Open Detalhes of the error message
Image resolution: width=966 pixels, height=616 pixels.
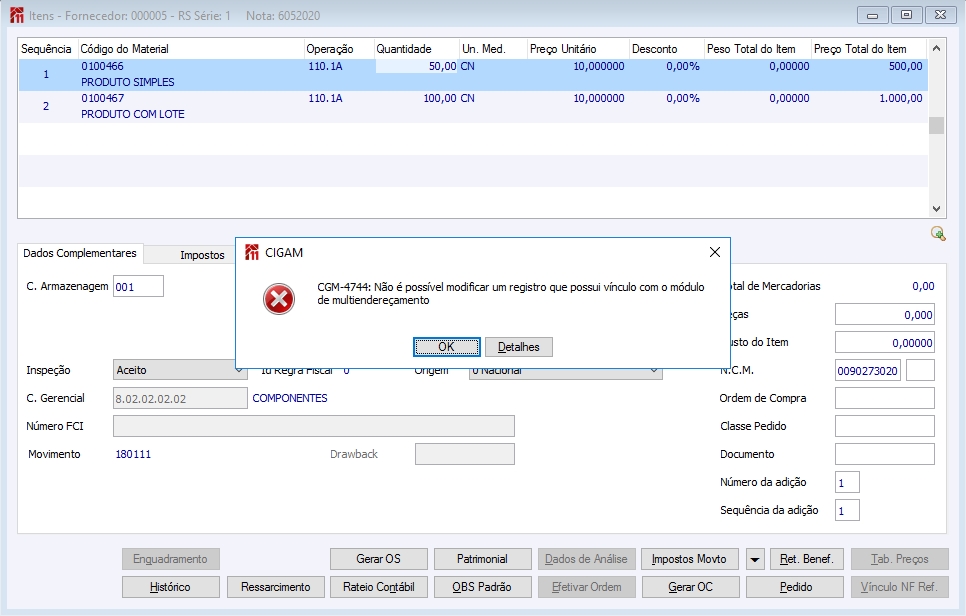(519, 347)
